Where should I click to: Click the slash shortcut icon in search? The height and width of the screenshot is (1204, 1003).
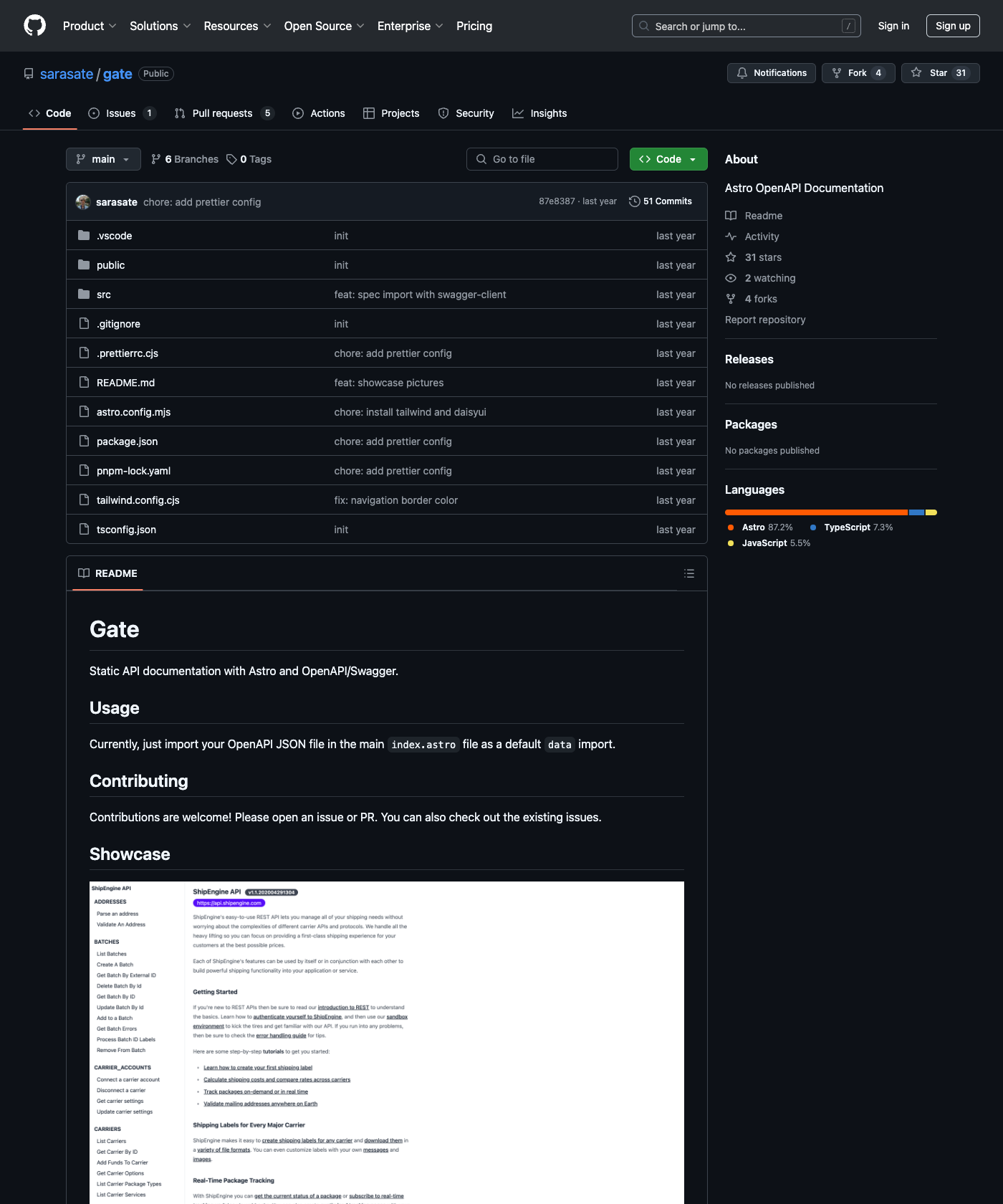tap(848, 27)
